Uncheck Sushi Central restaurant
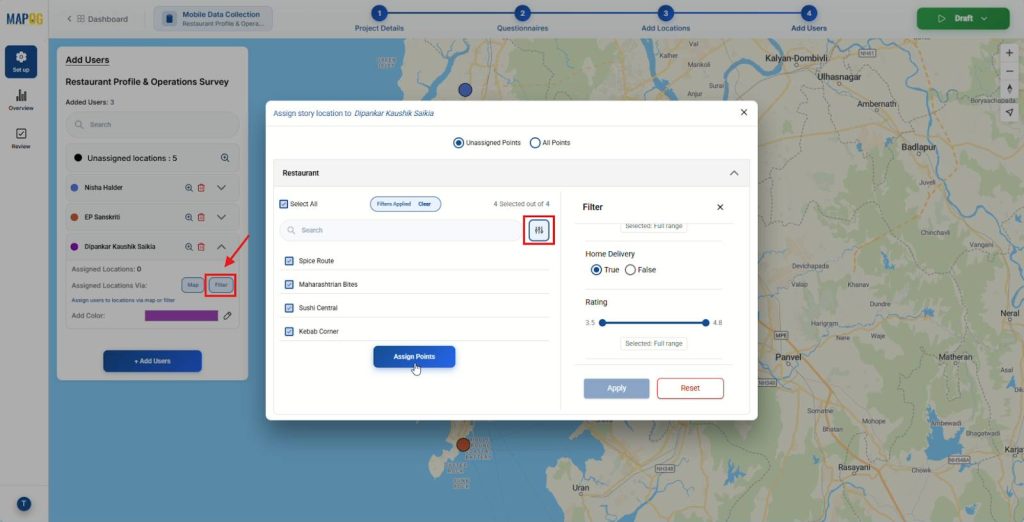Screen dimensions: 1024x522 point(289,308)
